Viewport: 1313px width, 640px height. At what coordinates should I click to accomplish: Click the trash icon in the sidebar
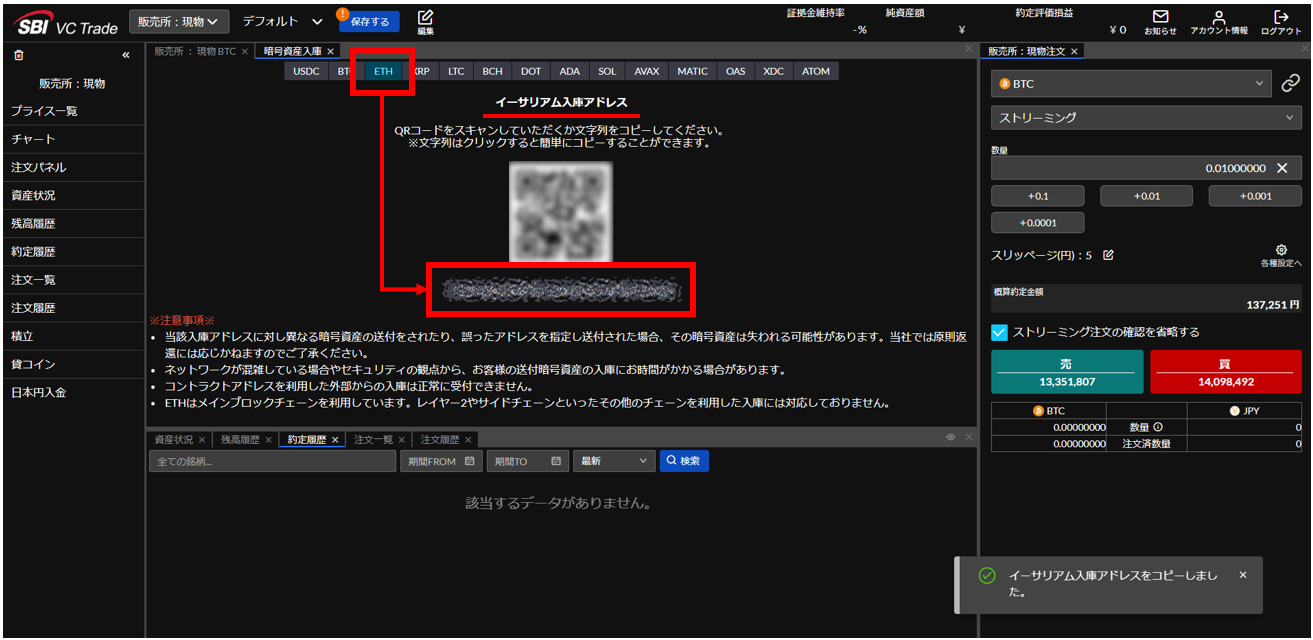18,55
